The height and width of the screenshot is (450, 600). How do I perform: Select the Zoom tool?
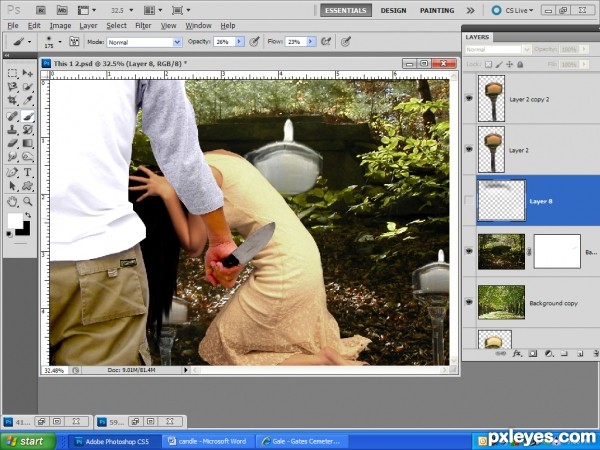pyautogui.click(x=28, y=201)
